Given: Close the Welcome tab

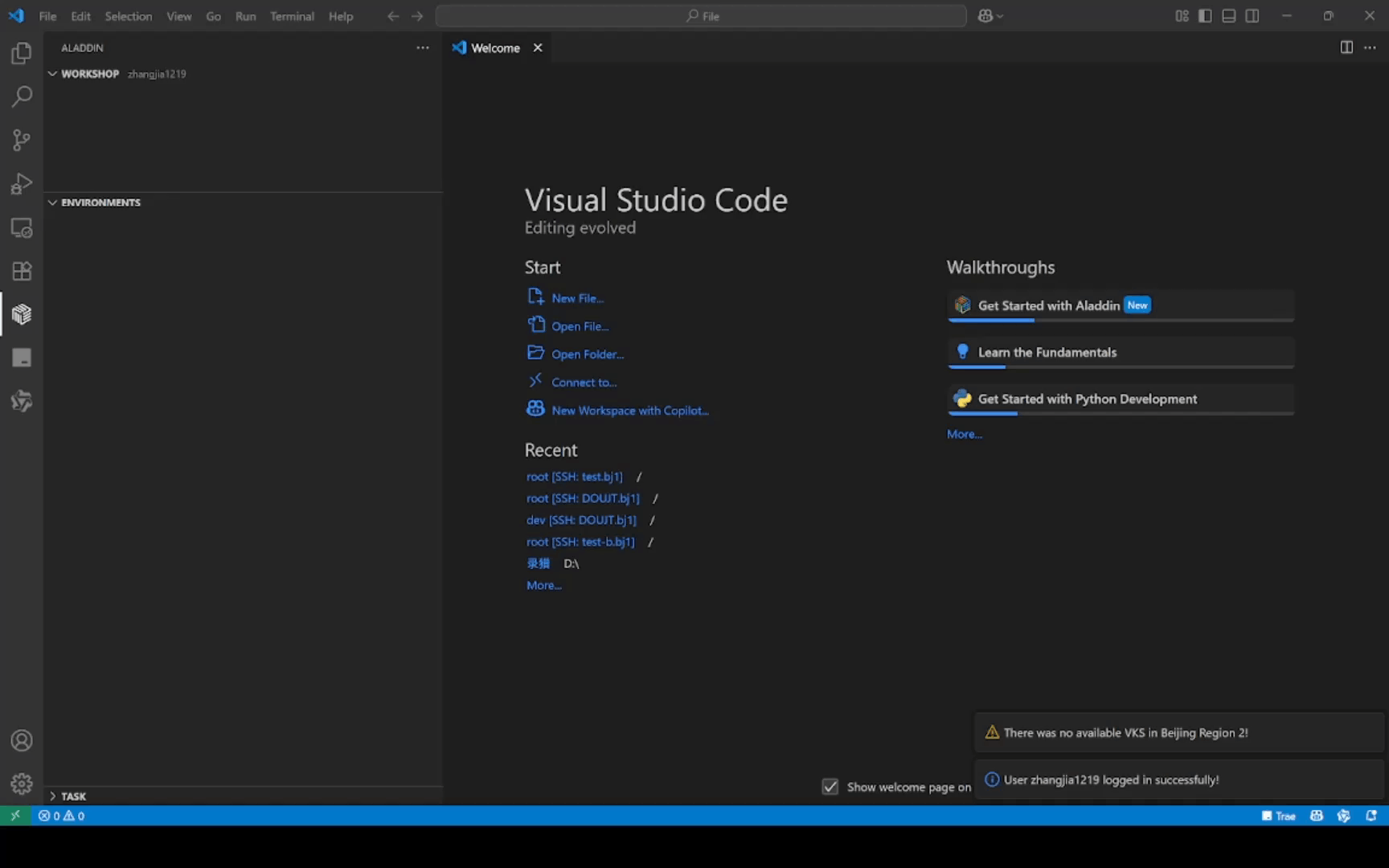Looking at the screenshot, I should [538, 47].
